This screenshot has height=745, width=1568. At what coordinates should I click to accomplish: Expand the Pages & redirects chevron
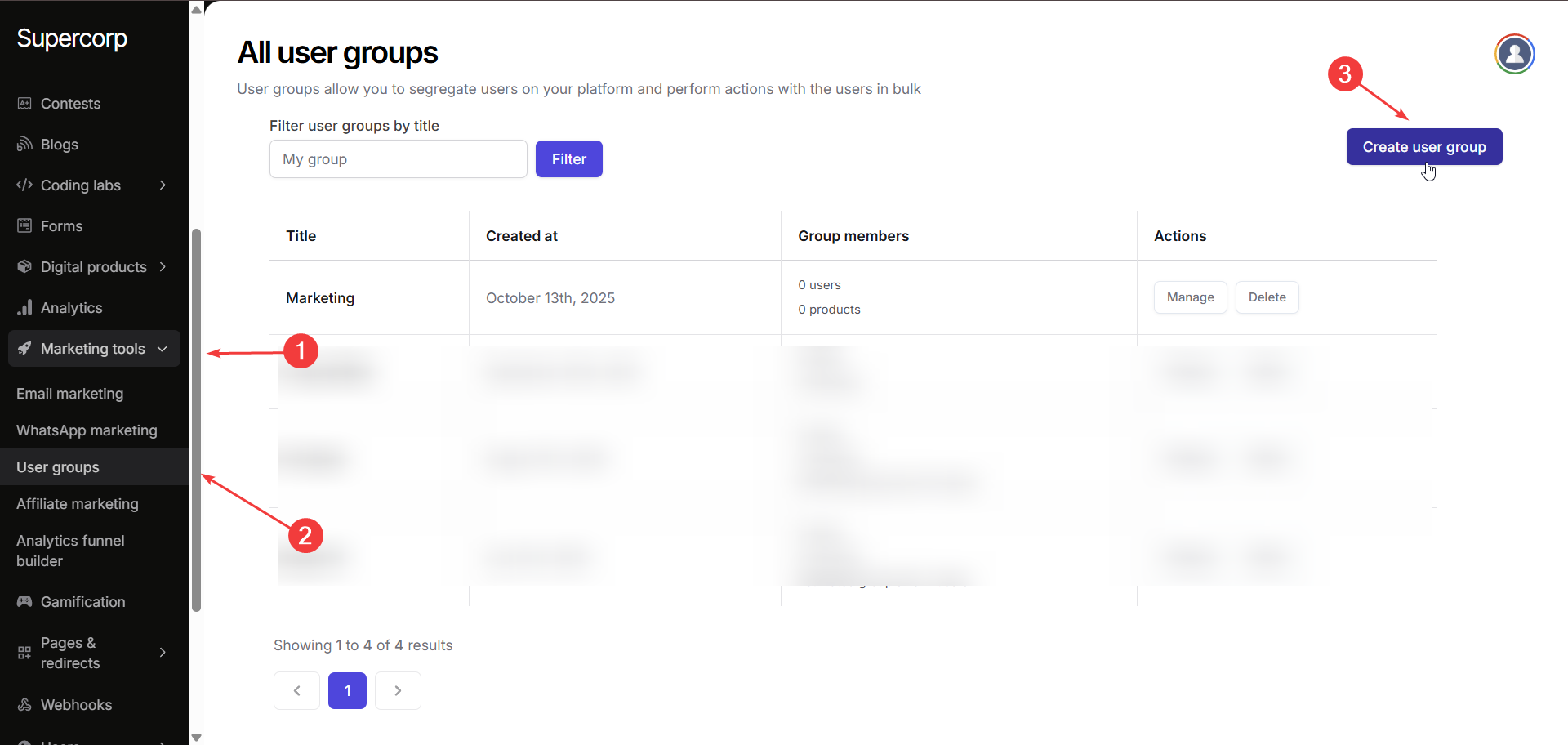coord(163,653)
